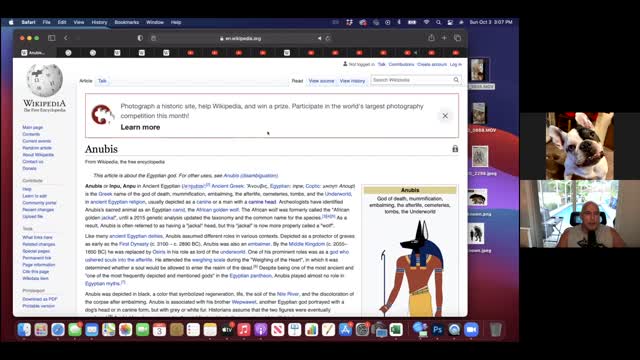Show the tab overview icon

pos(458,38)
